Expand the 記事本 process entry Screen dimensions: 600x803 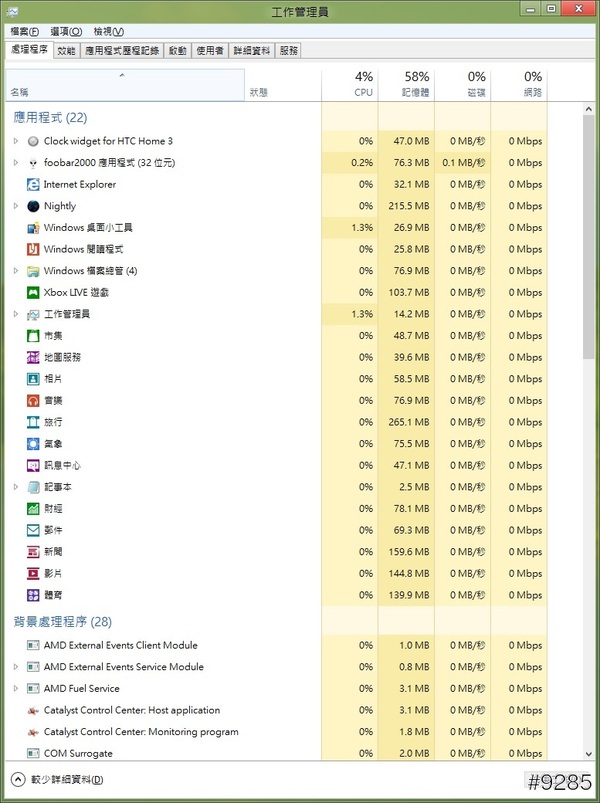click(16, 487)
